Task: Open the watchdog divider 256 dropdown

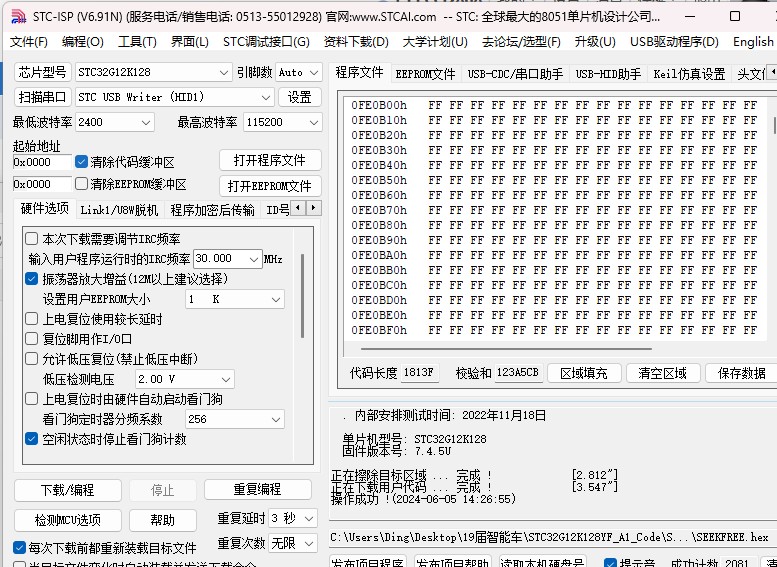Action: coord(235,419)
